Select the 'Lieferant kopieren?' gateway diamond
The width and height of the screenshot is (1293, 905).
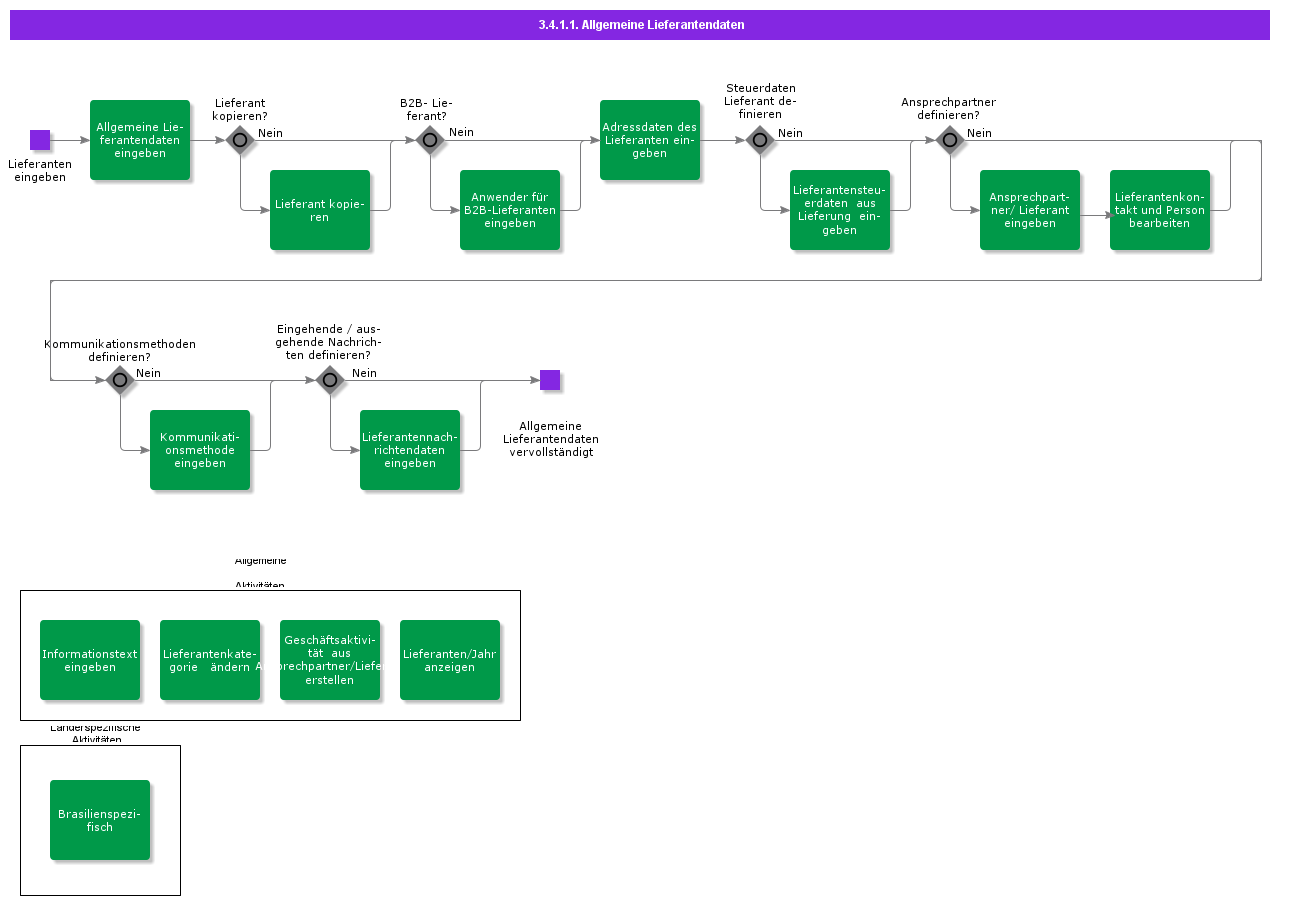click(240, 140)
